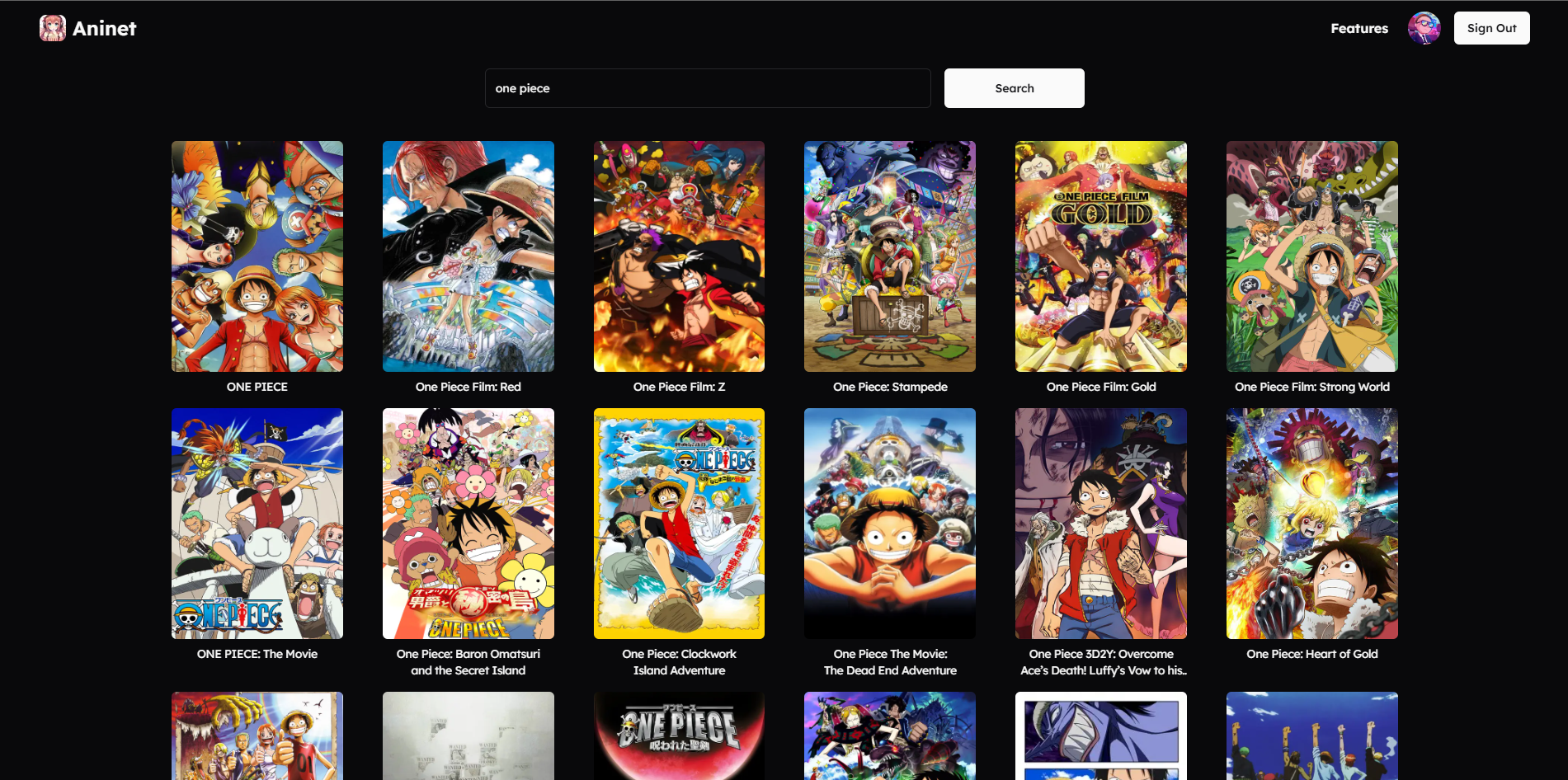Screen dimensions: 1568x780
Task: Open the One Piece Film: Strong World poster
Action: pyautogui.click(x=1312, y=256)
